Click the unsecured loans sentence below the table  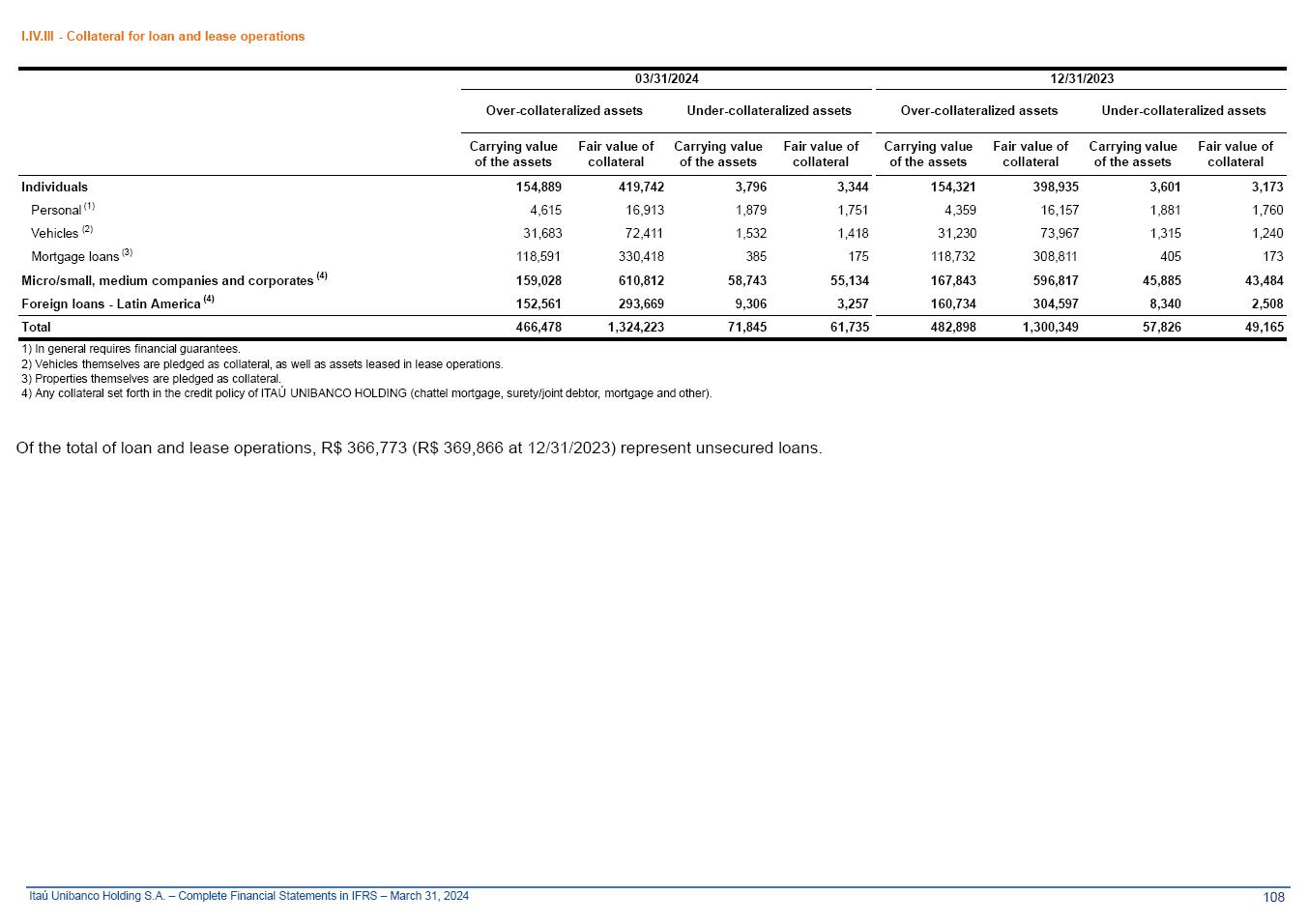click(419, 448)
